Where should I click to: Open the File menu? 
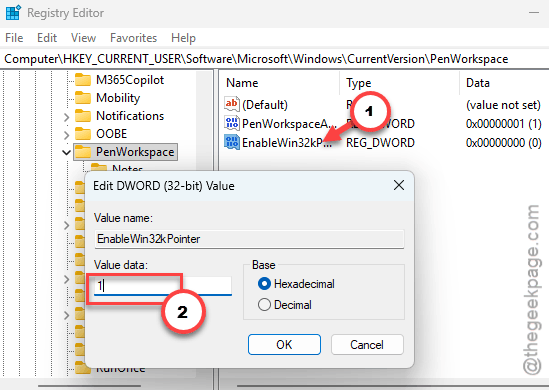14,38
